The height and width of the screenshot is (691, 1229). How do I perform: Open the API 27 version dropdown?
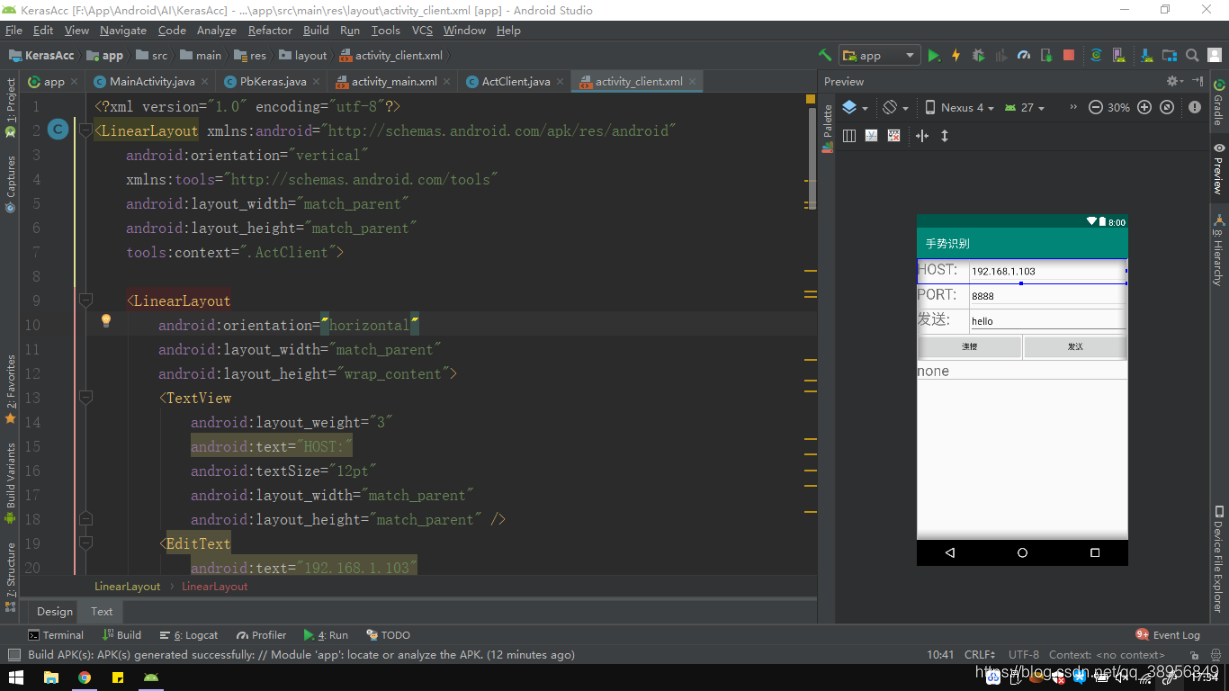[1025, 107]
